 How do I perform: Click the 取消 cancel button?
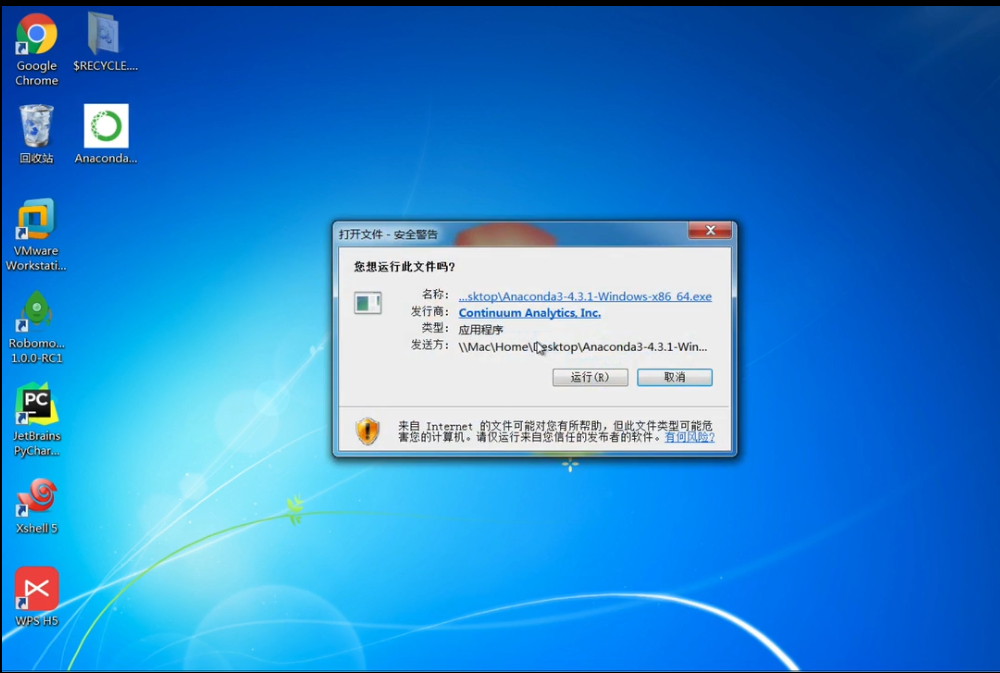coord(675,377)
